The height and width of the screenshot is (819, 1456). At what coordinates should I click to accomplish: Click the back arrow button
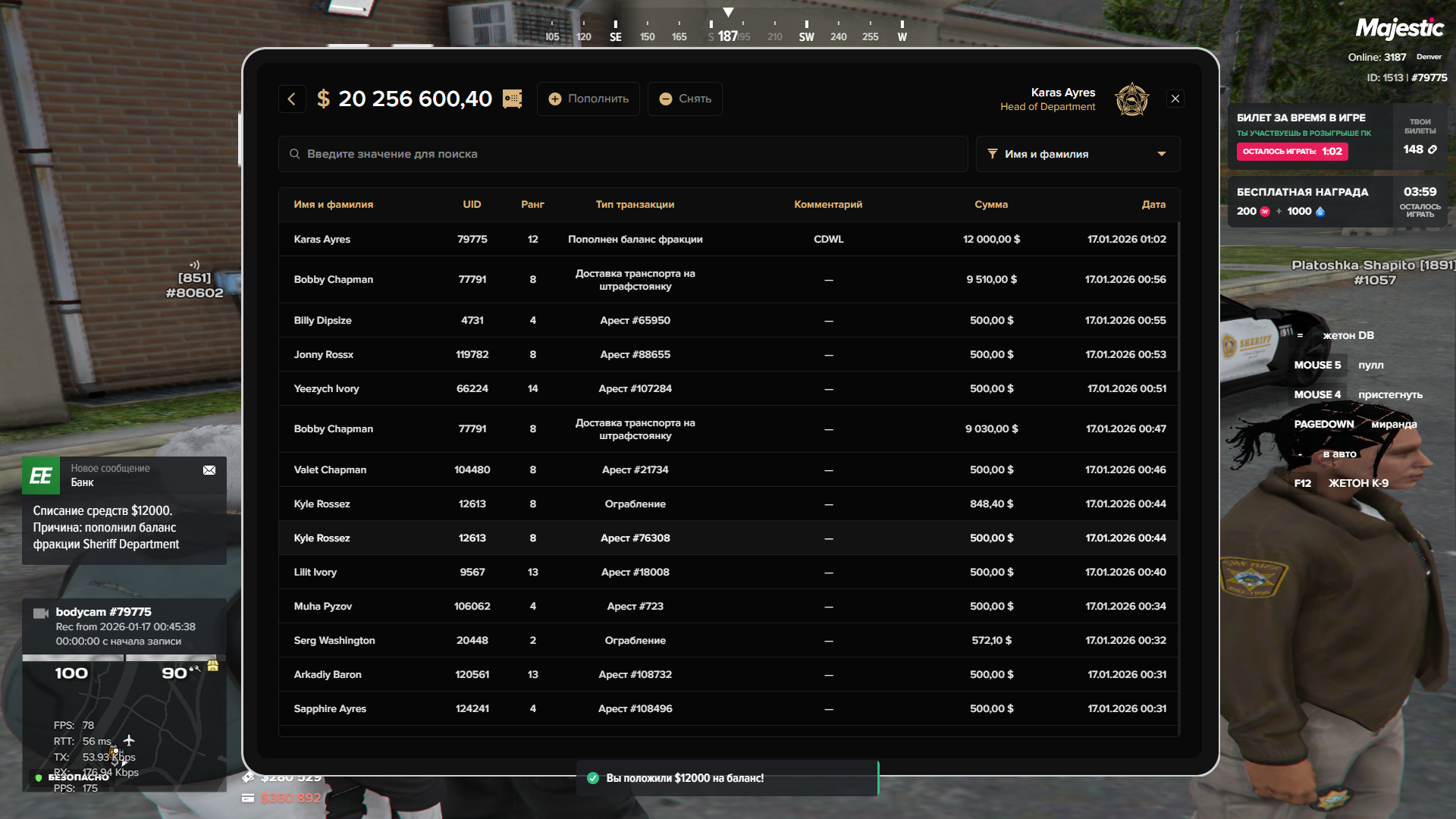tap(291, 99)
